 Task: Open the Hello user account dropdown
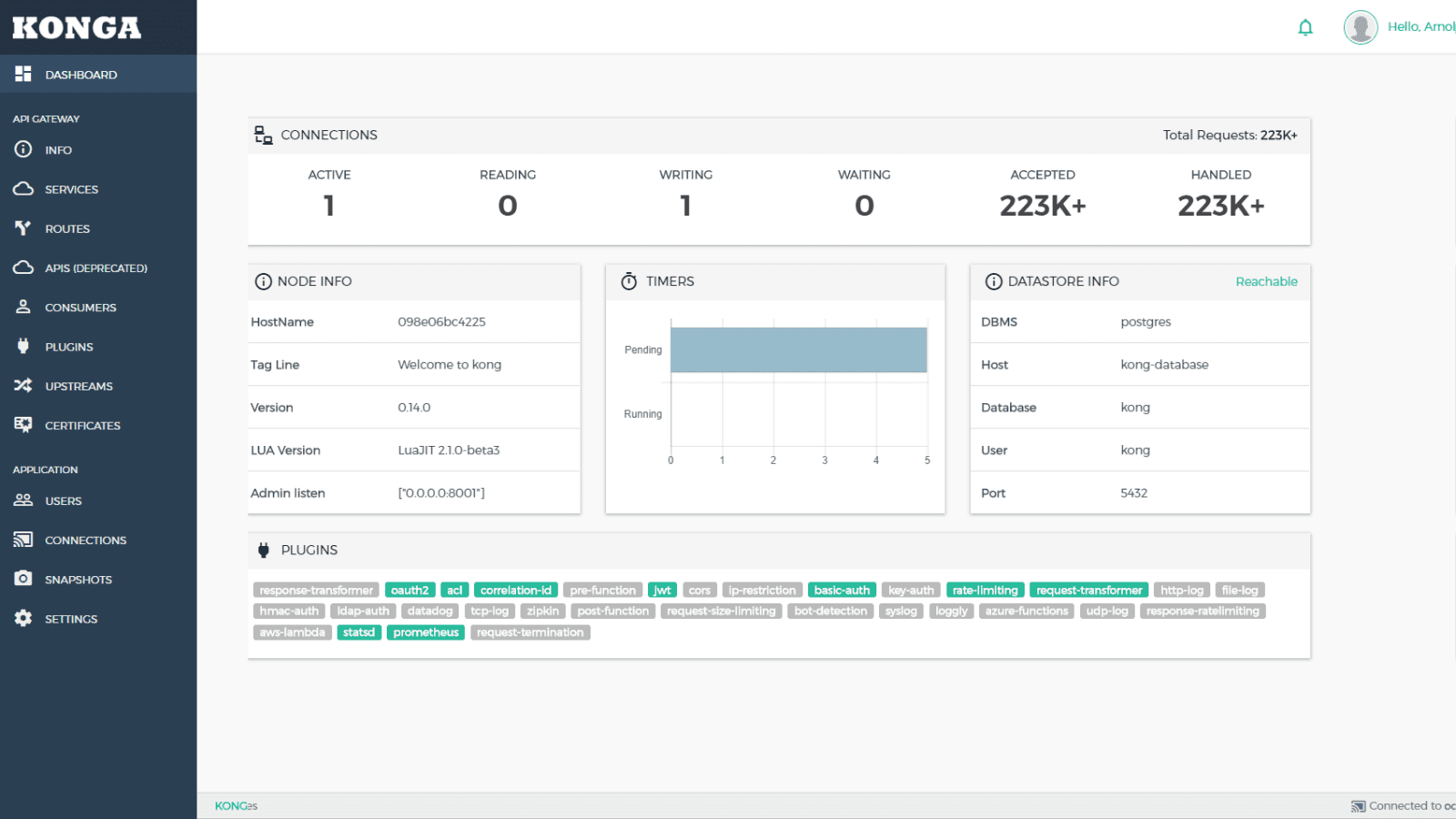tap(1421, 26)
